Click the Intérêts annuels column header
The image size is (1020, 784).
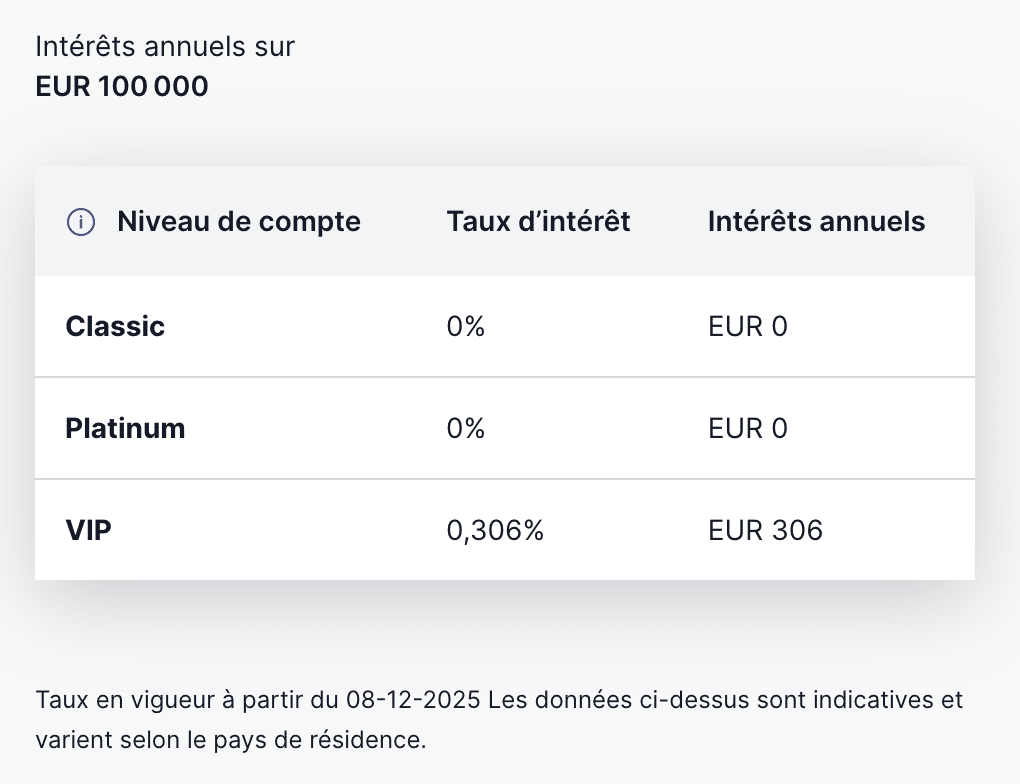point(816,221)
